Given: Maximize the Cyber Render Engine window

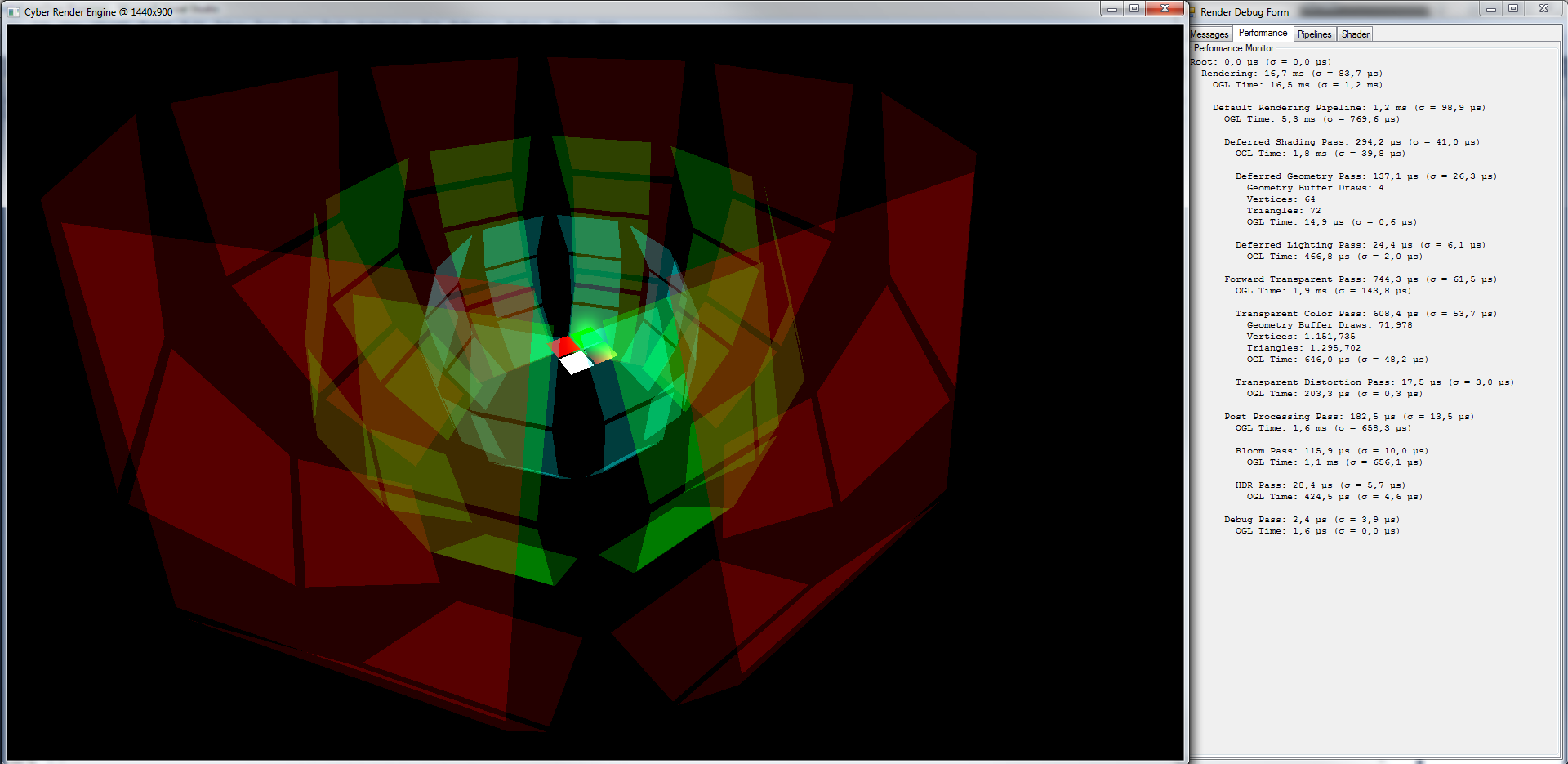Looking at the screenshot, I should point(1134,9).
